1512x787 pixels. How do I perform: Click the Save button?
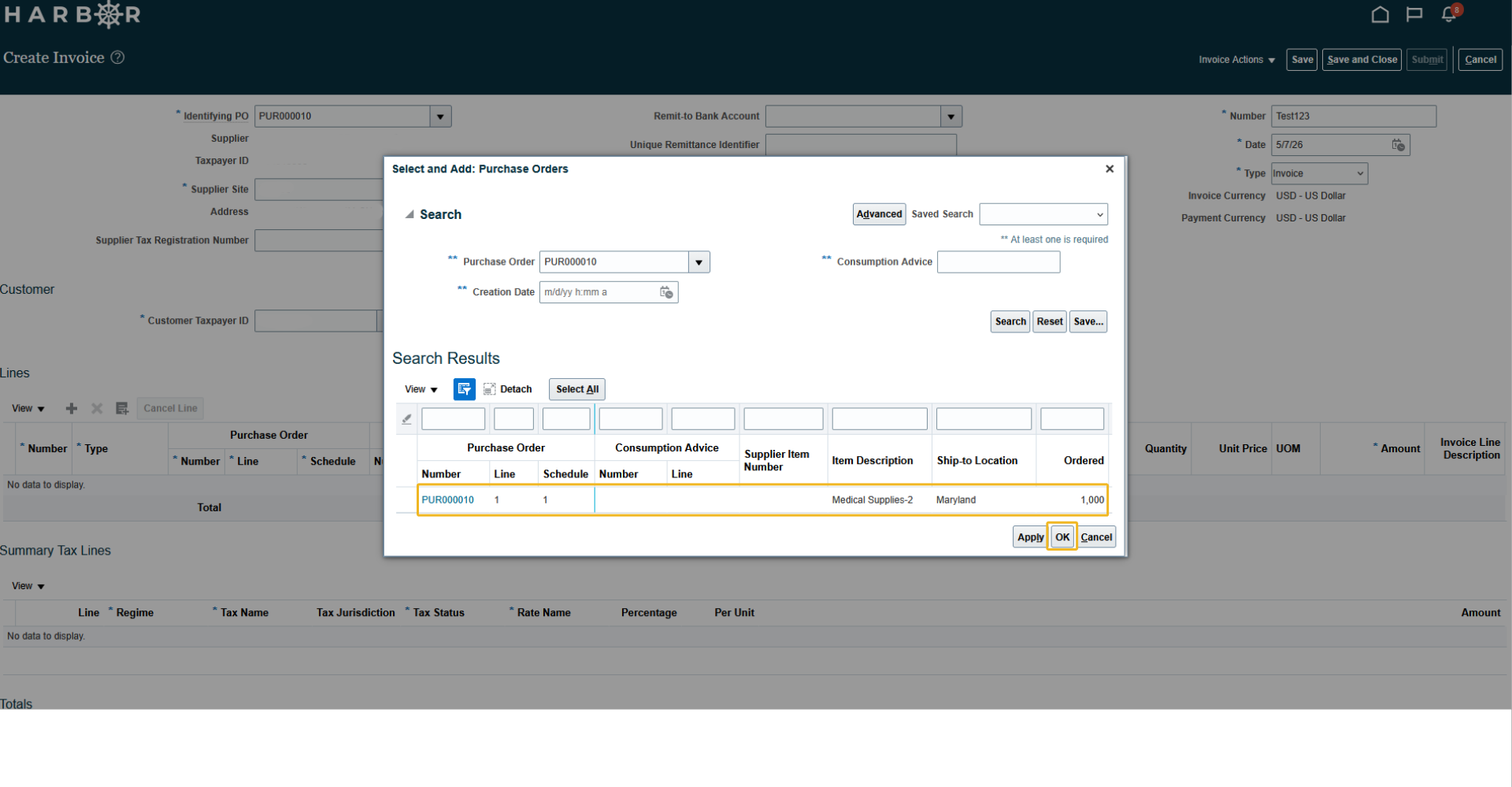tap(1302, 60)
